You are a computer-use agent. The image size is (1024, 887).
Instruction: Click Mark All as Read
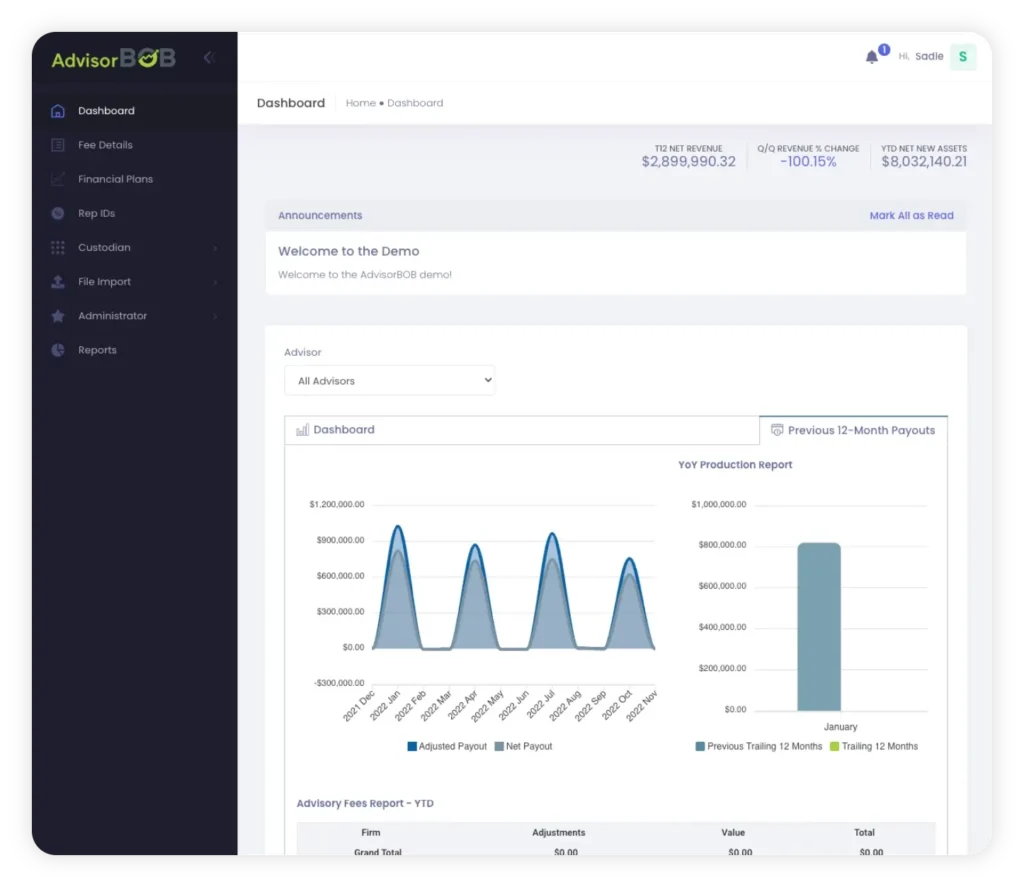point(911,215)
